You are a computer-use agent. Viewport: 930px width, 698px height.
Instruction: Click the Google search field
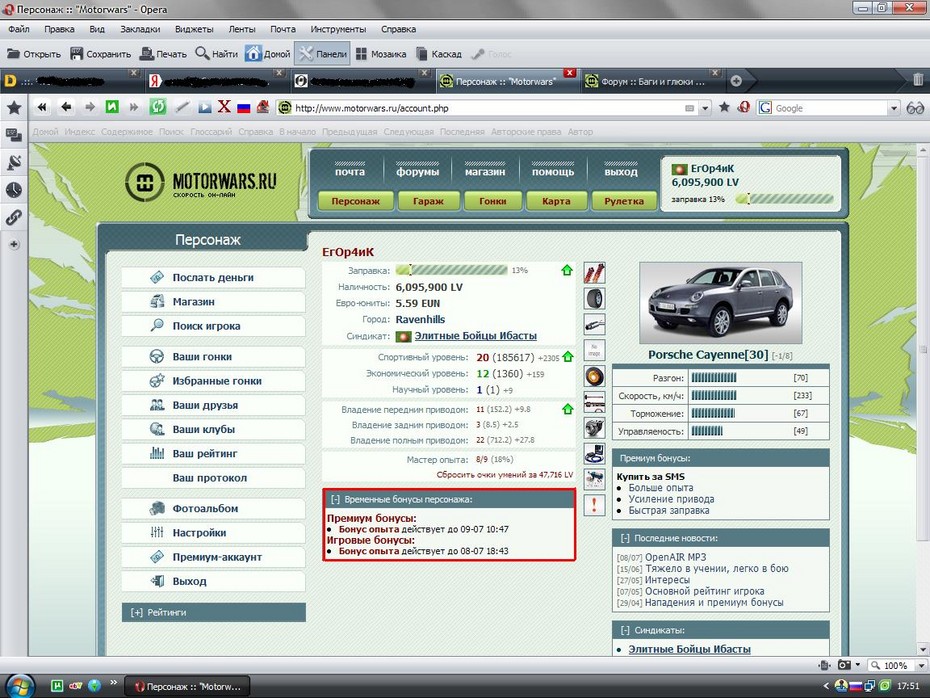tap(830, 108)
